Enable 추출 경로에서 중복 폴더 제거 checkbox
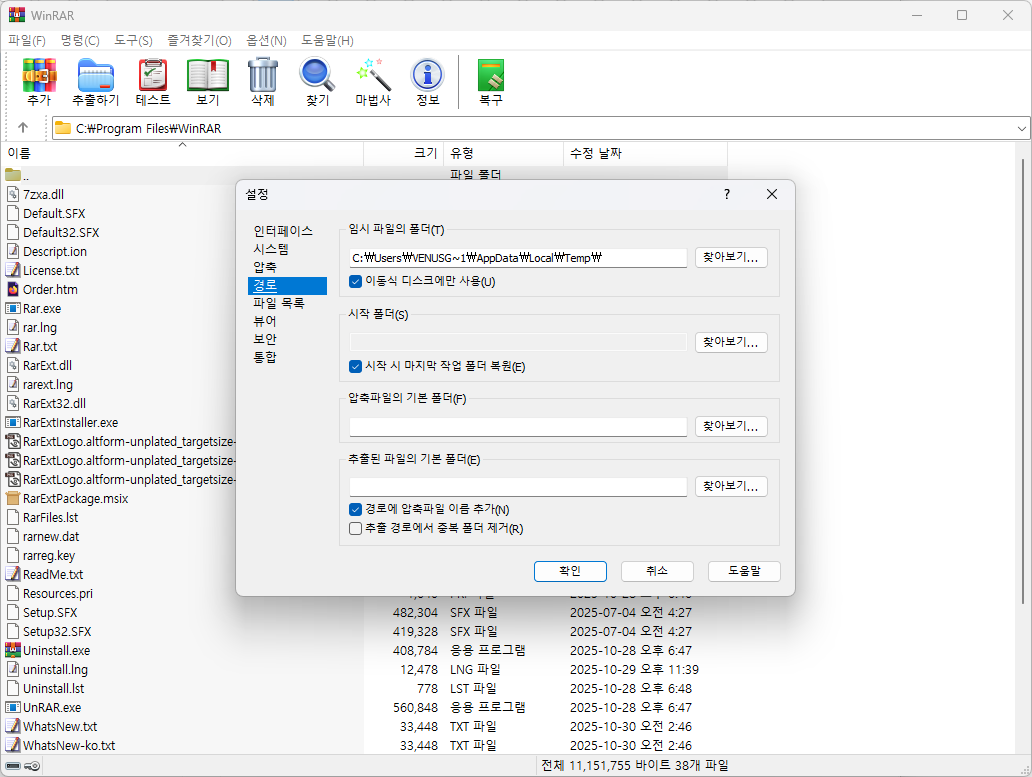 pos(355,528)
